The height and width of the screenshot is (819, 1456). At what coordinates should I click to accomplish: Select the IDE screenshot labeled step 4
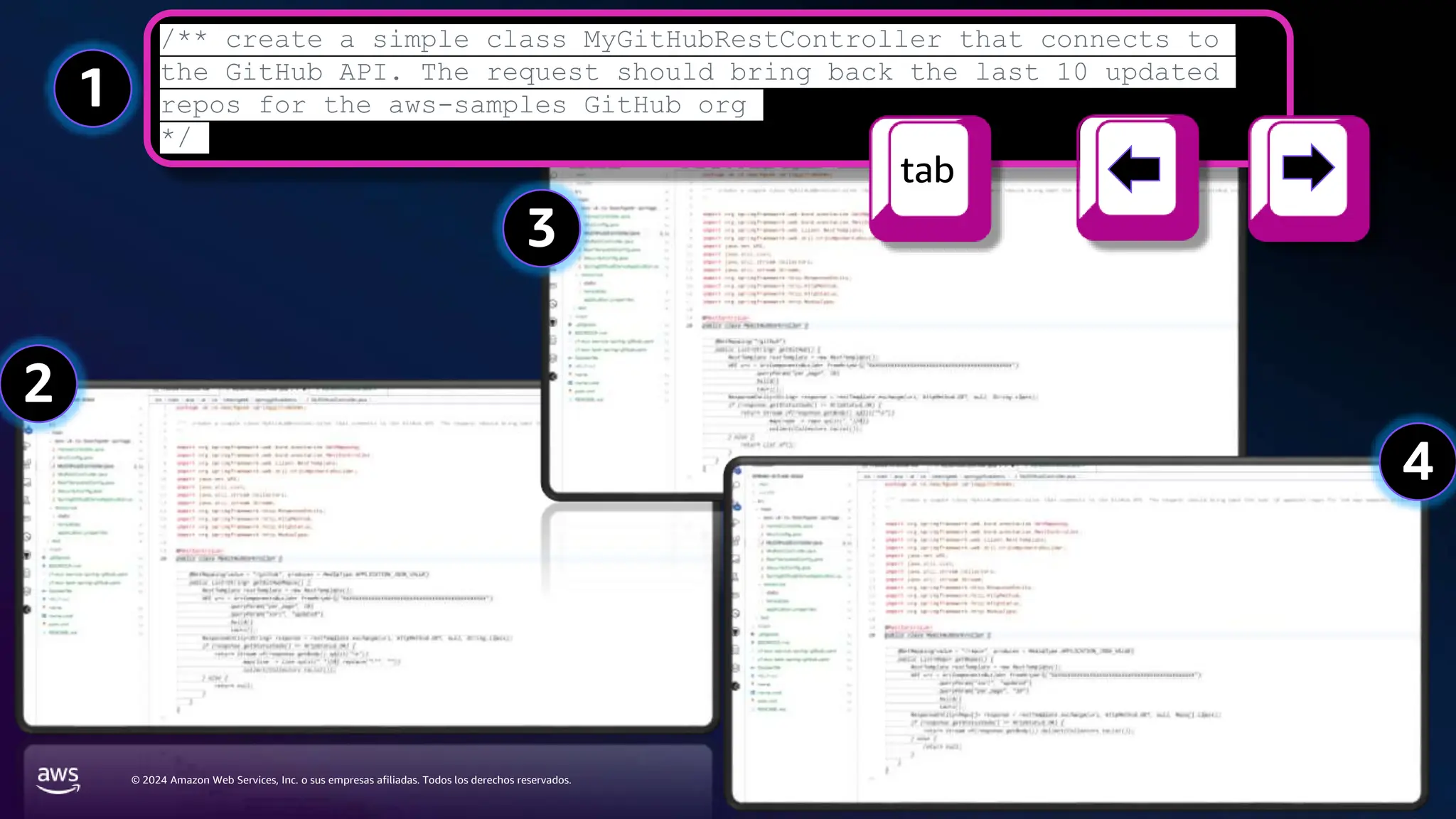click(x=1075, y=633)
